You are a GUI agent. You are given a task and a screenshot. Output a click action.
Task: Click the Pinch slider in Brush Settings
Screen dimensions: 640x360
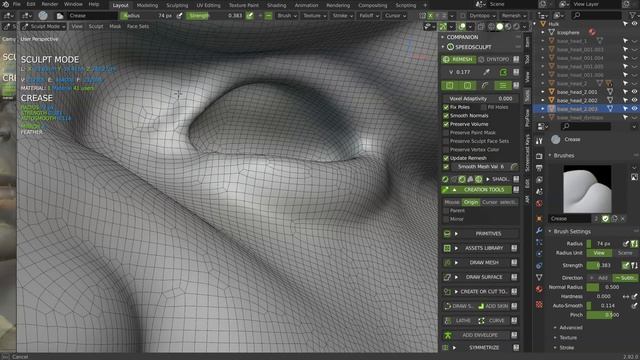612,315
